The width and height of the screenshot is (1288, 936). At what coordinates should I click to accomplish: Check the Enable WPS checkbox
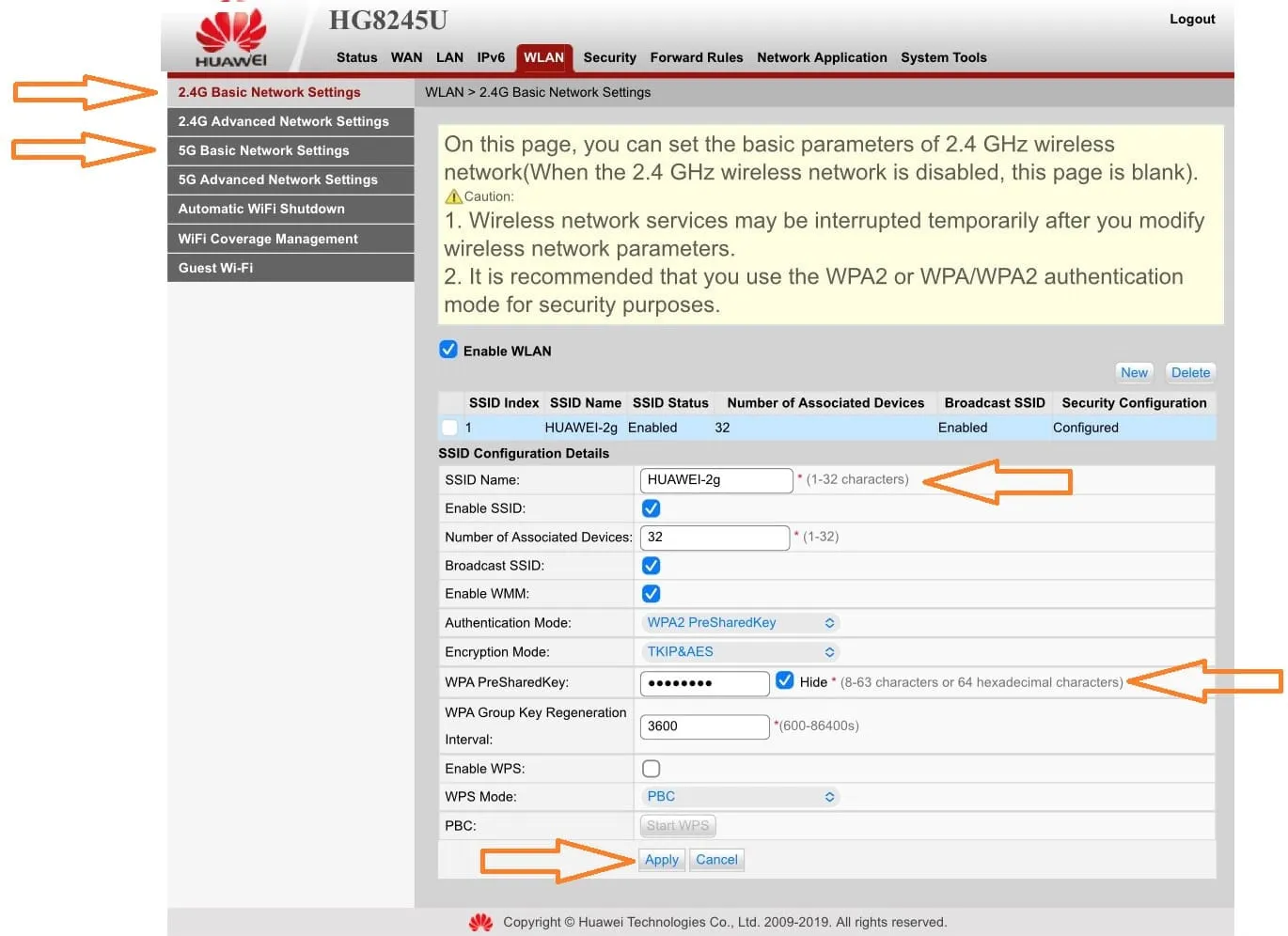(x=651, y=769)
